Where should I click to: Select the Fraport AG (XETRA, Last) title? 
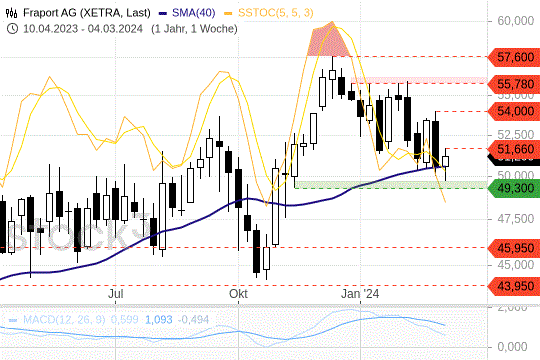87,13
